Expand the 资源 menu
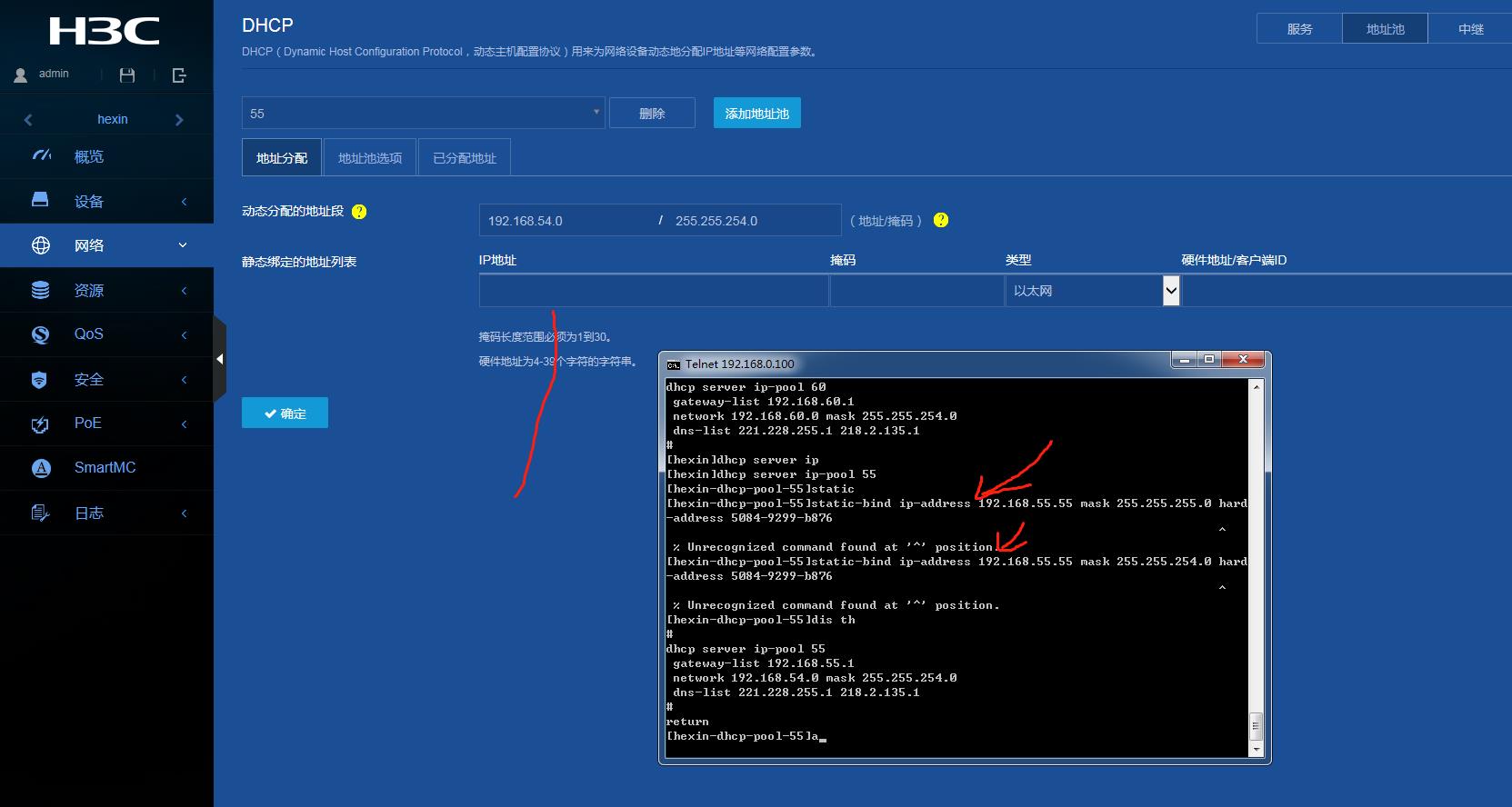This screenshot has width=1512, height=807. [184, 291]
